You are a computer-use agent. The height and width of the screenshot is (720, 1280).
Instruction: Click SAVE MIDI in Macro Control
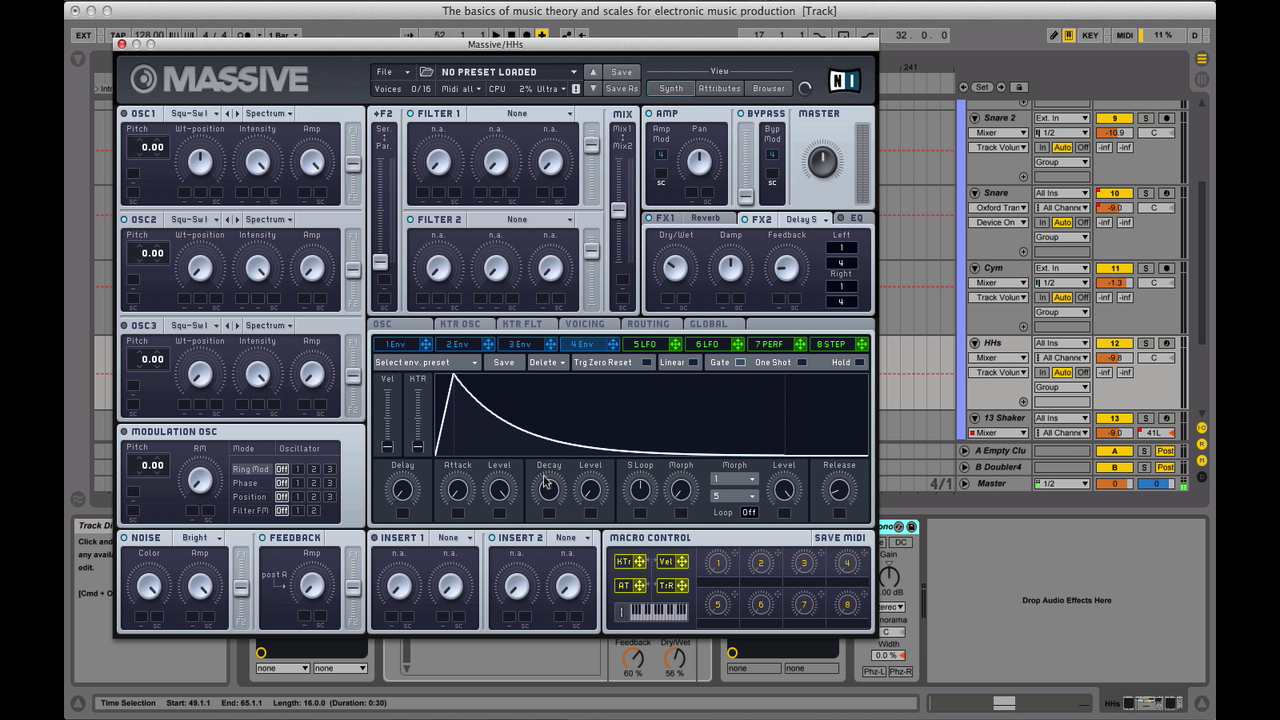(840, 538)
